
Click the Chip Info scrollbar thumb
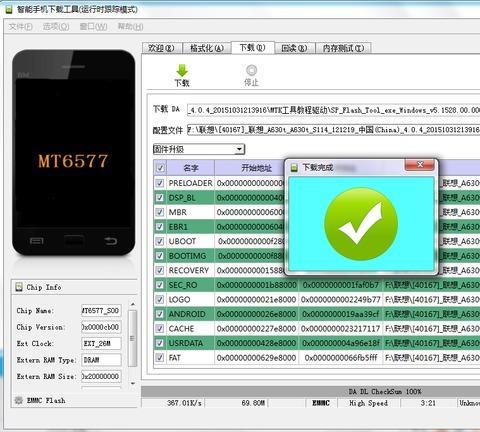(133, 338)
